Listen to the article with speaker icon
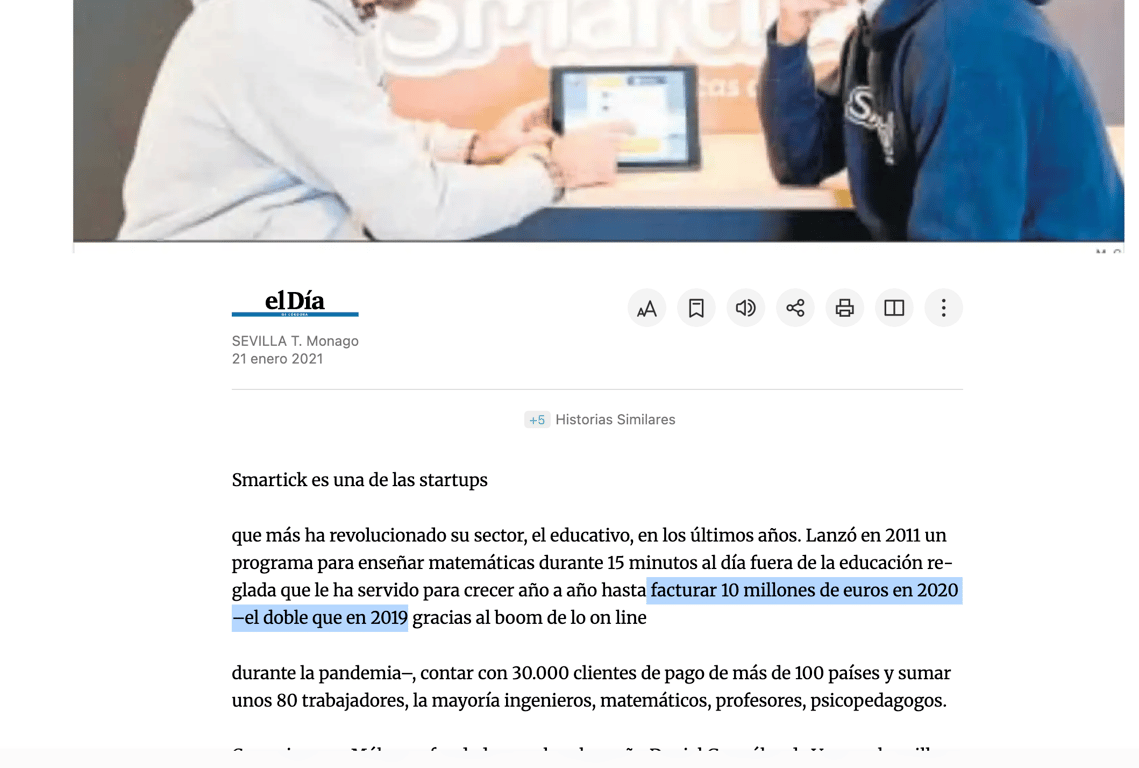This screenshot has width=1139, height=768. click(x=745, y=308)
